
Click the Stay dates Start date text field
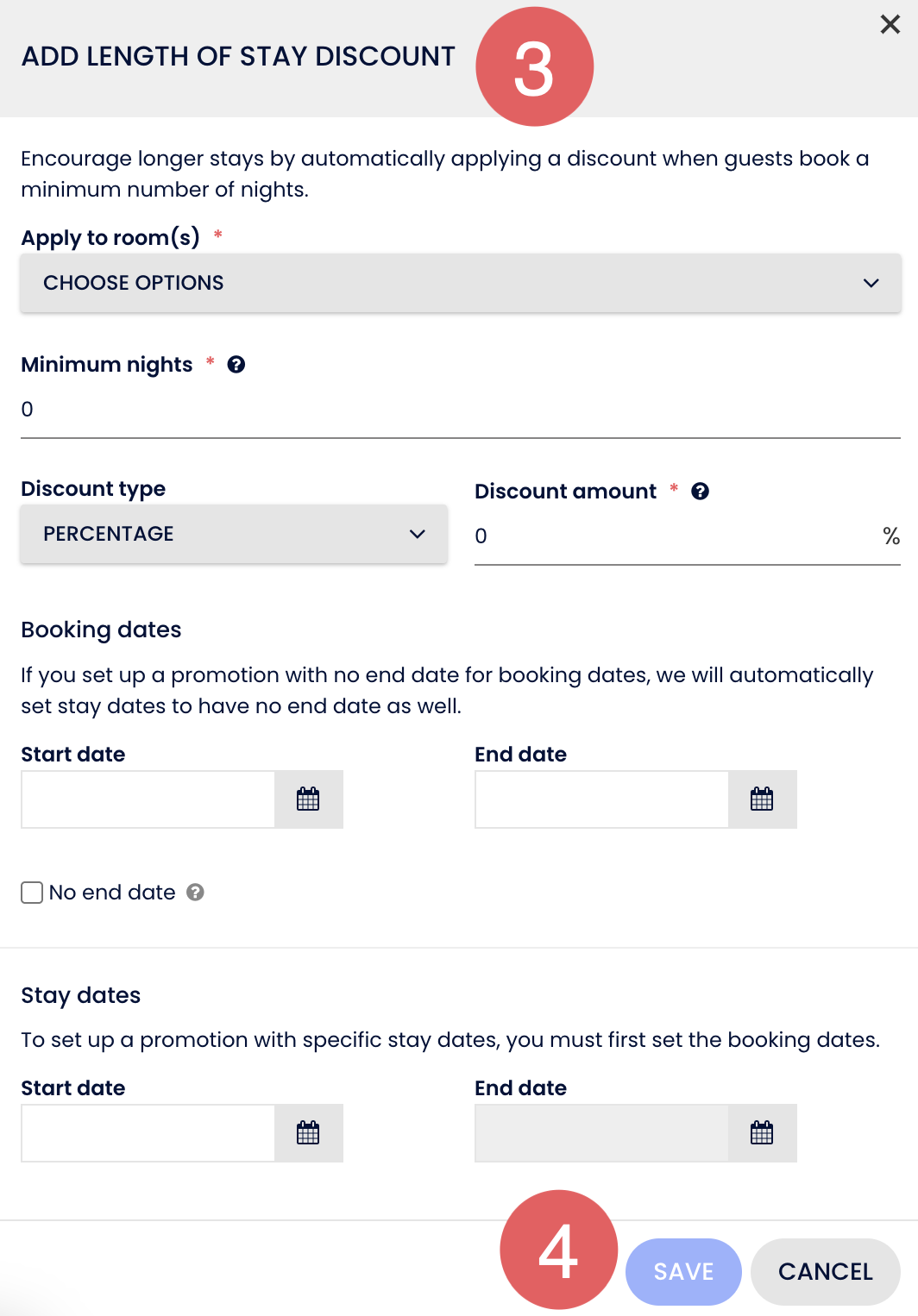[x=148, y=1133]
